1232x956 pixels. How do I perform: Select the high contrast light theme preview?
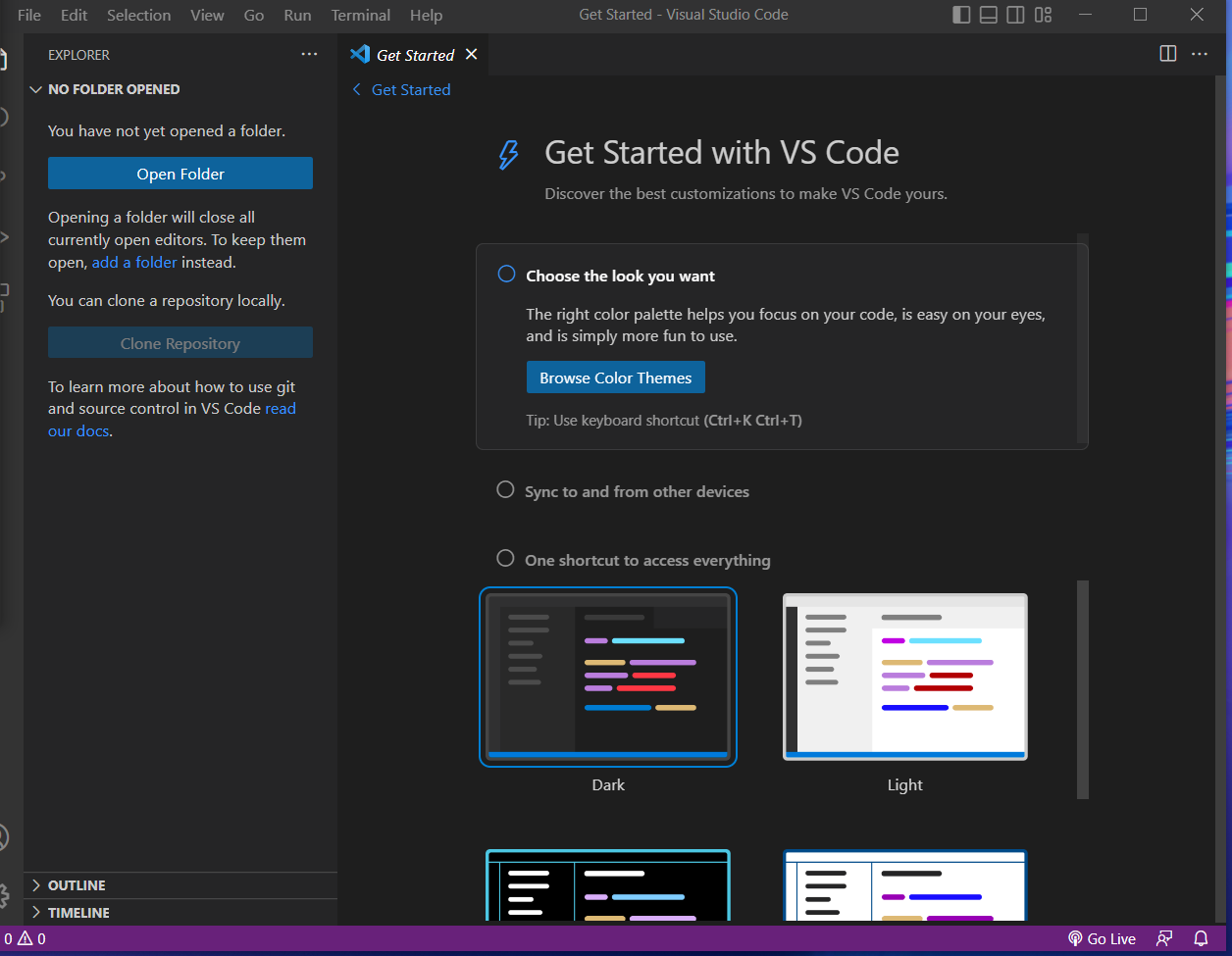coord(905,885)
